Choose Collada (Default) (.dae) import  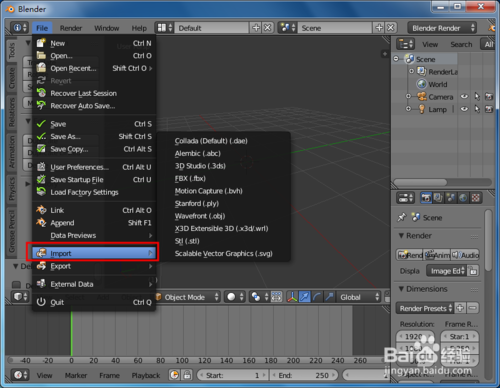pos(211,141)
